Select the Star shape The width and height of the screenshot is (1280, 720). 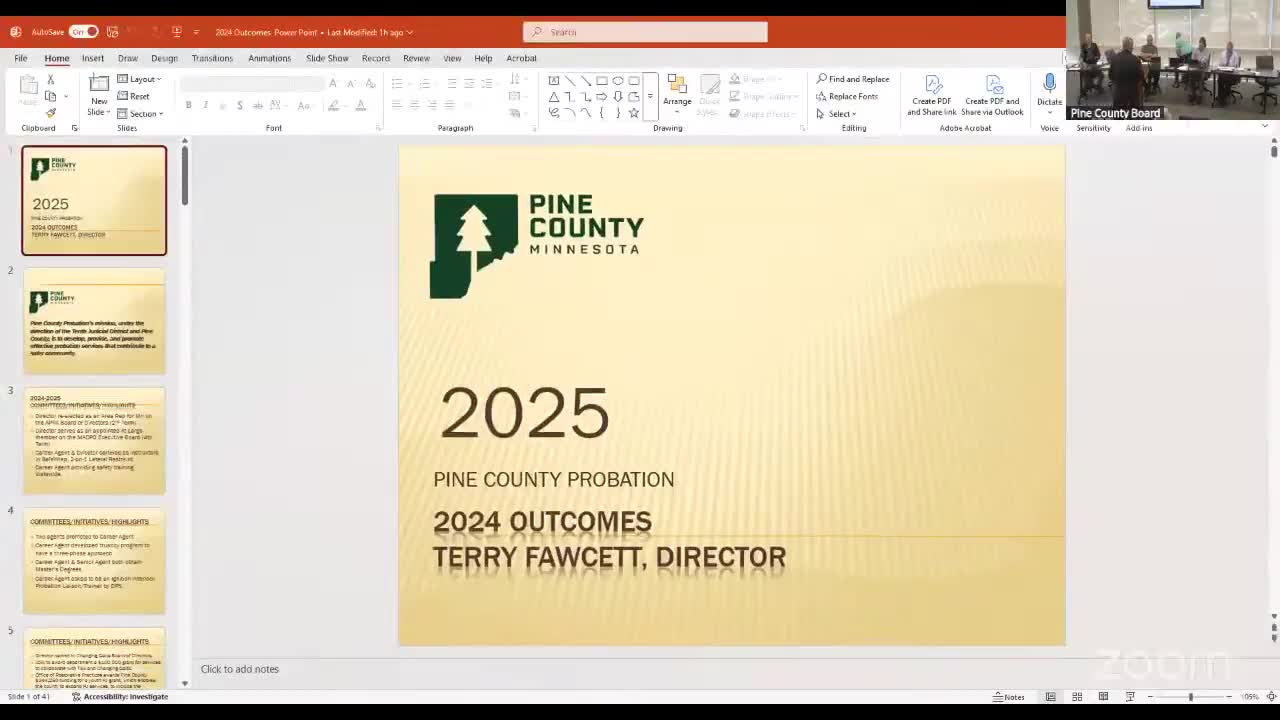(x=634, y=112)
